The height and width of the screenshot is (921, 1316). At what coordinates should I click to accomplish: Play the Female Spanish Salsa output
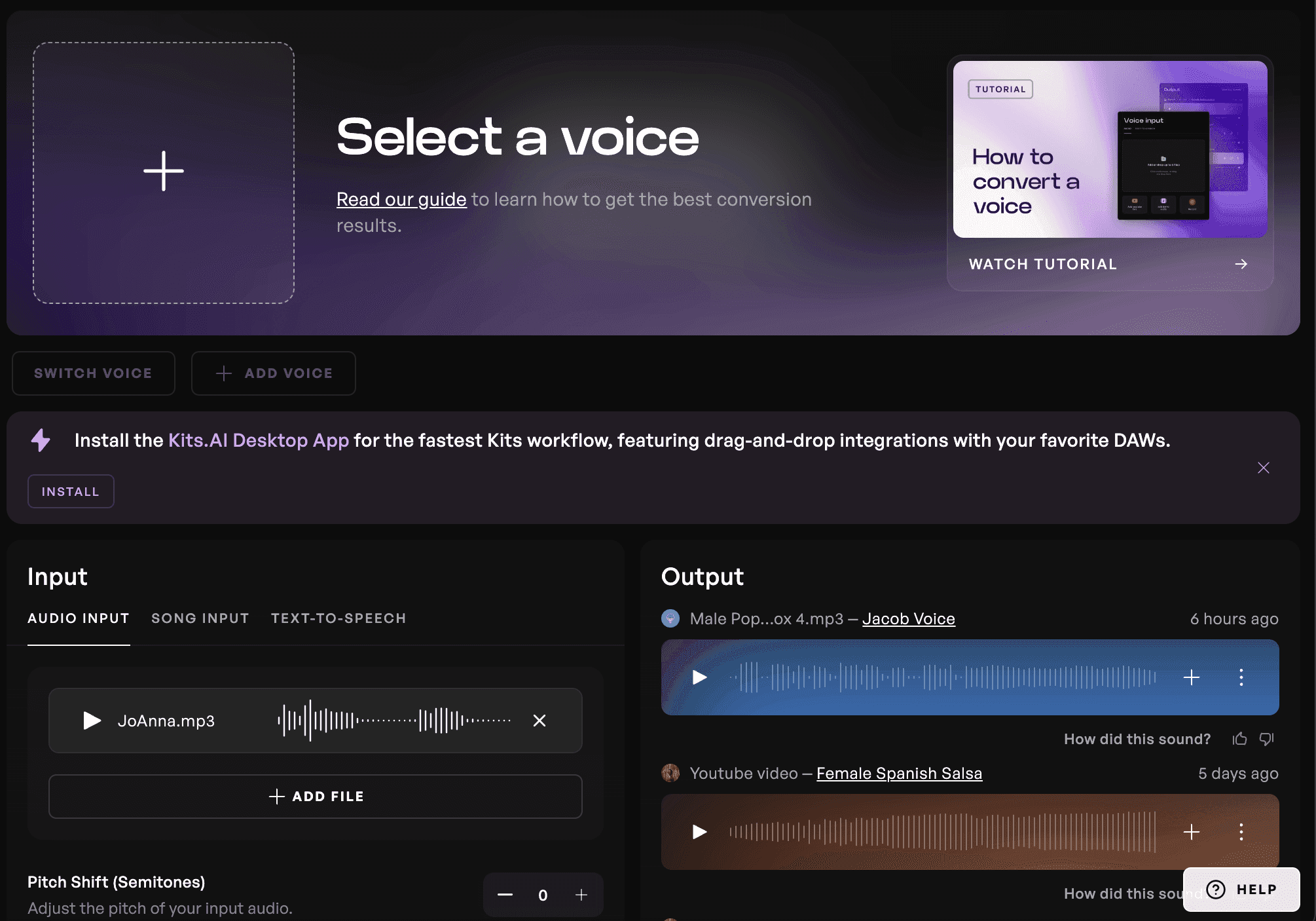(x=697, y=832)
